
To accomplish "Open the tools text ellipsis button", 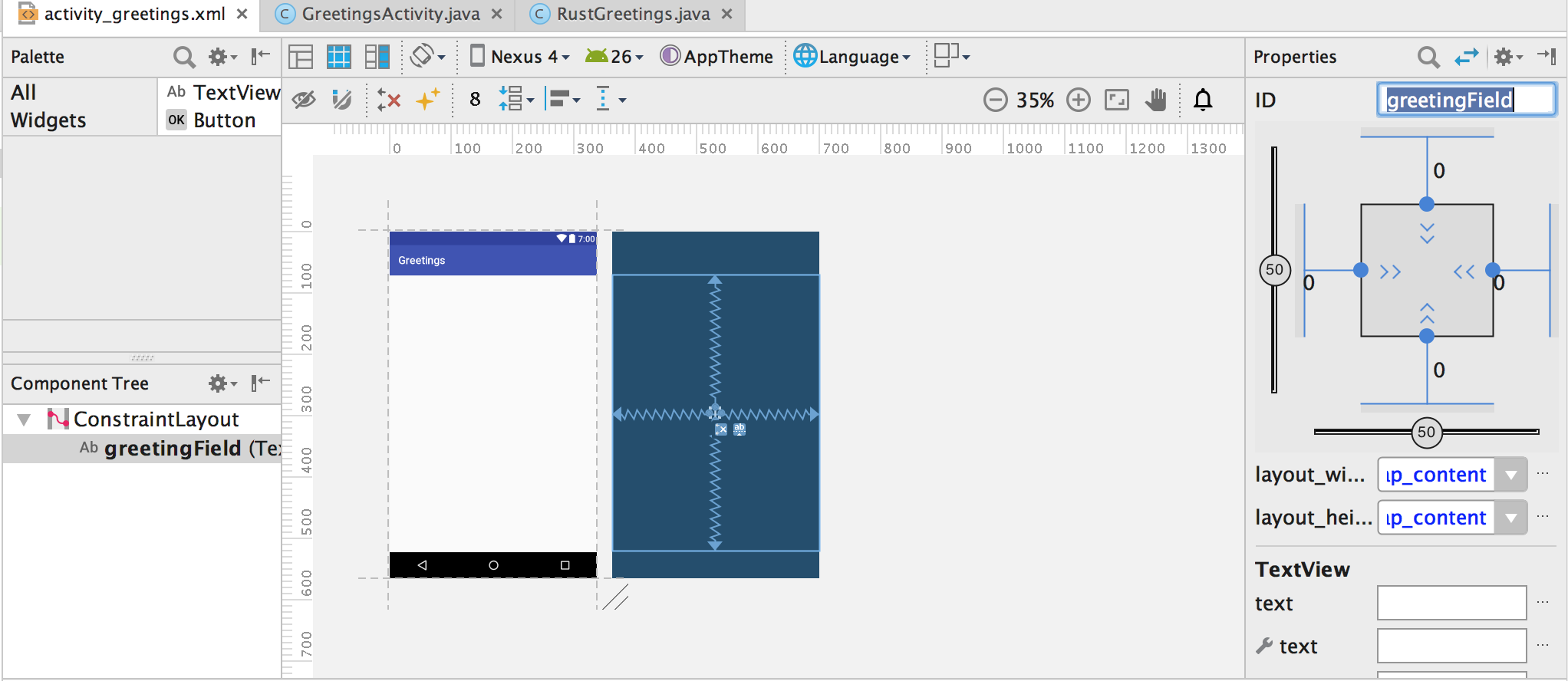I will pyautogui.click(x=1543, y=645).
